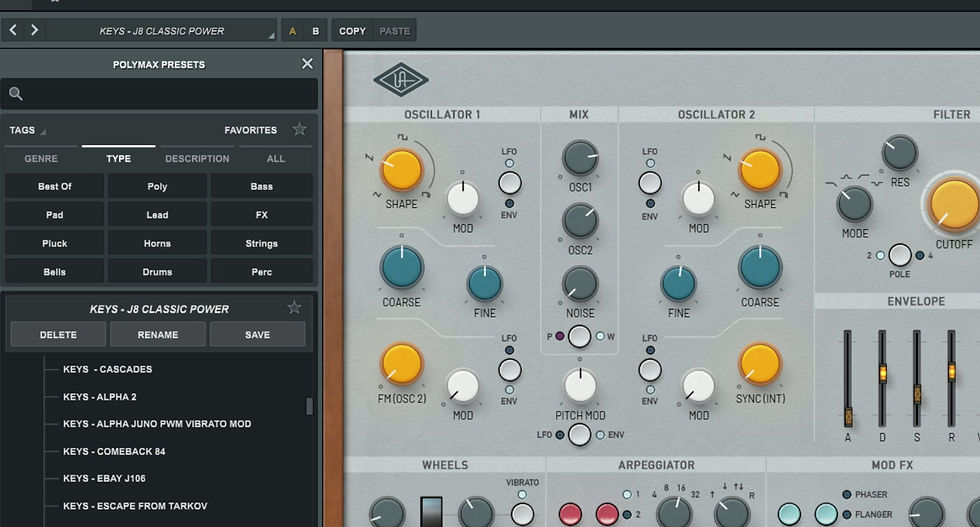Toggle filter 2/4 POLE switch

pyautogui.click(x=899, y=255)
